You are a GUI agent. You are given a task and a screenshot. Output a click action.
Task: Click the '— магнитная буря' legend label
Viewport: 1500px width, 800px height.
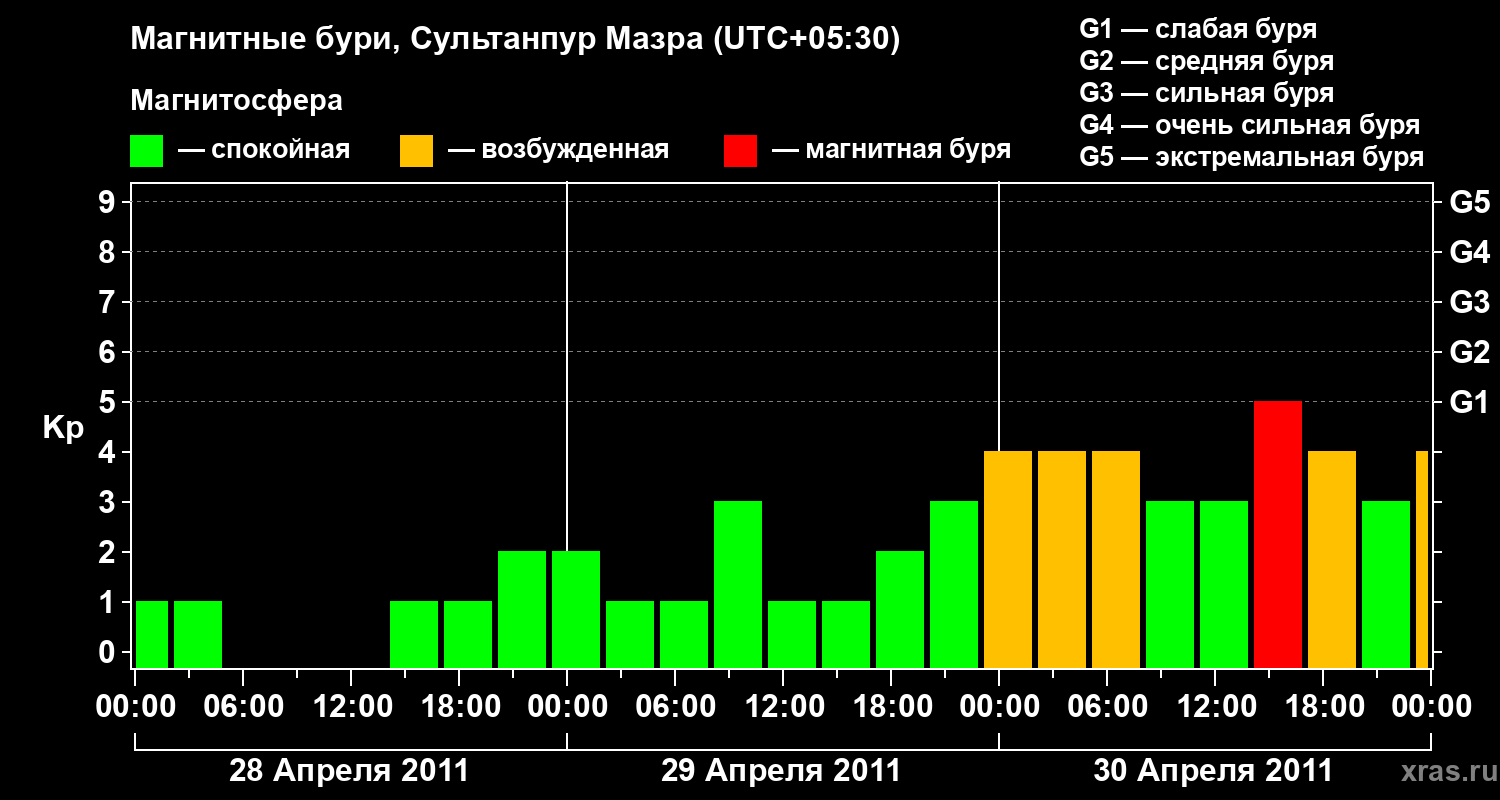point(892,151)
